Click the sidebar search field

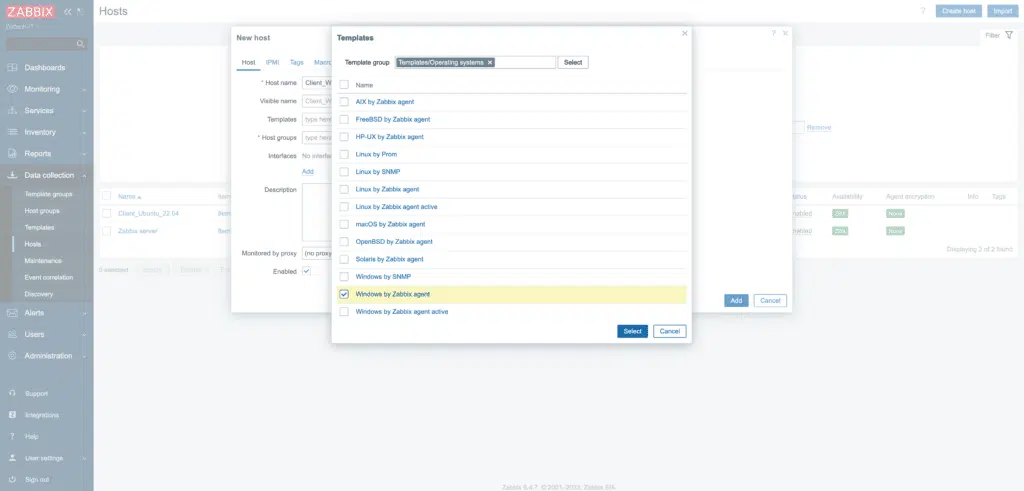40,44
